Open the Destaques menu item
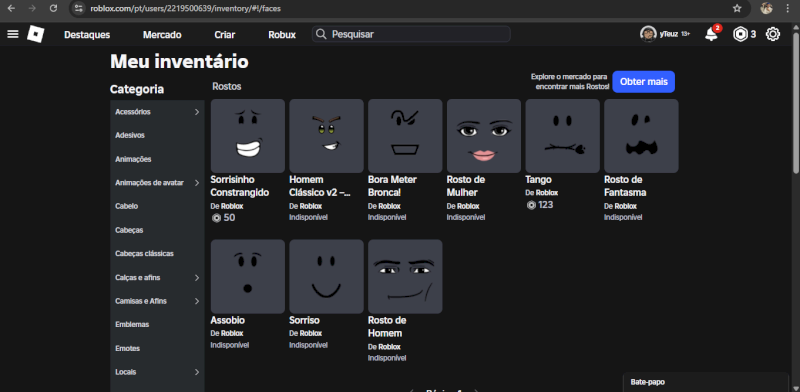Image resolution: width=800 pixels, height=392 pixels. 87,35
